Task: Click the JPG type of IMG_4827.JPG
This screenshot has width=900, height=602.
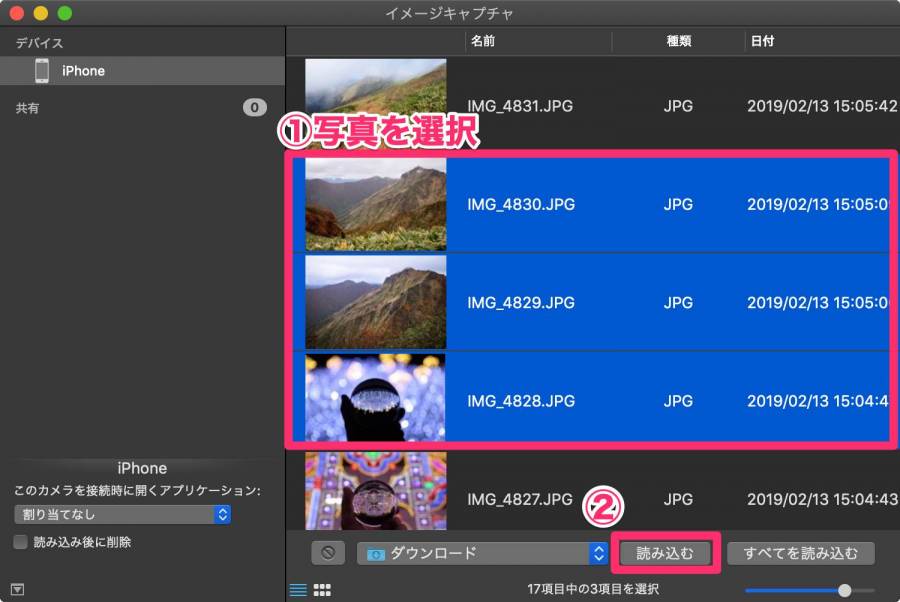Action: tap(678, 499)
